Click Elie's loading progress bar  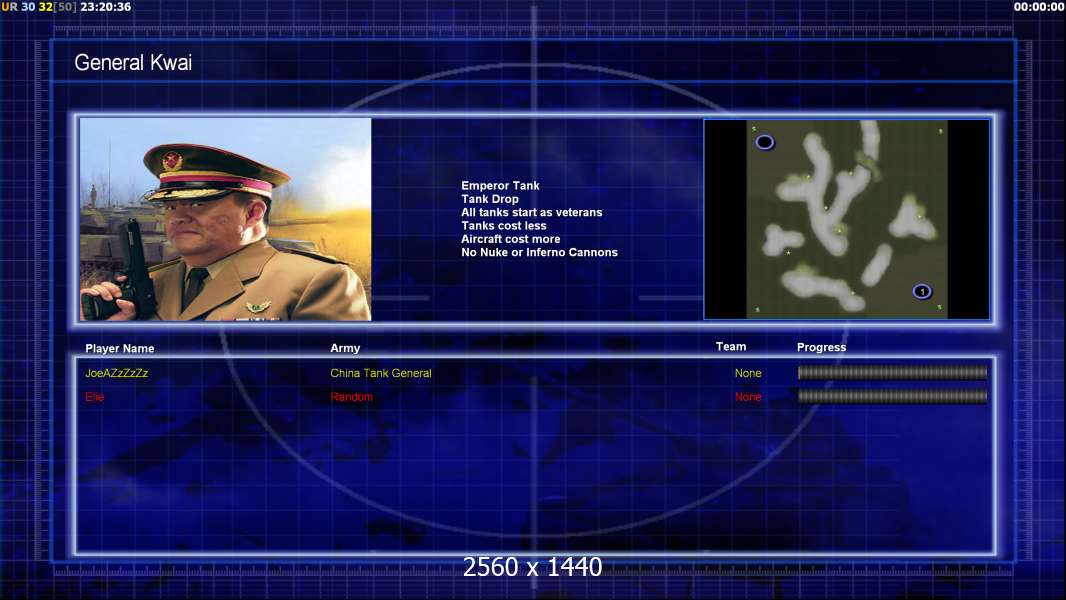893,396
